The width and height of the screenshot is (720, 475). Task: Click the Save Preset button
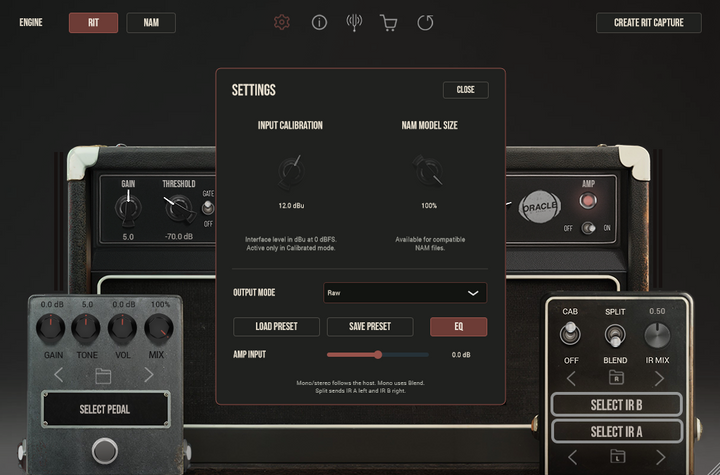pyautogui.click(x=370, y=327)
